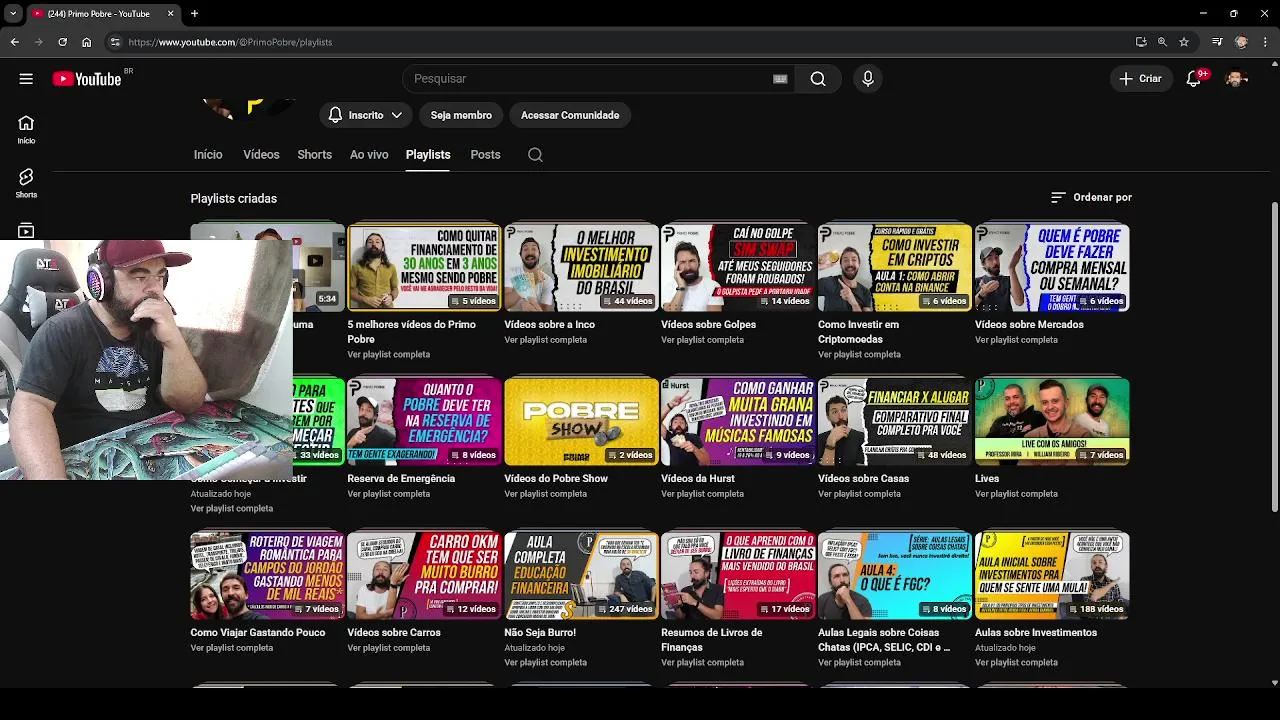Open browser zoom magnifier icon
This screenshot has width=1280, height=720.
point(1162,42)
